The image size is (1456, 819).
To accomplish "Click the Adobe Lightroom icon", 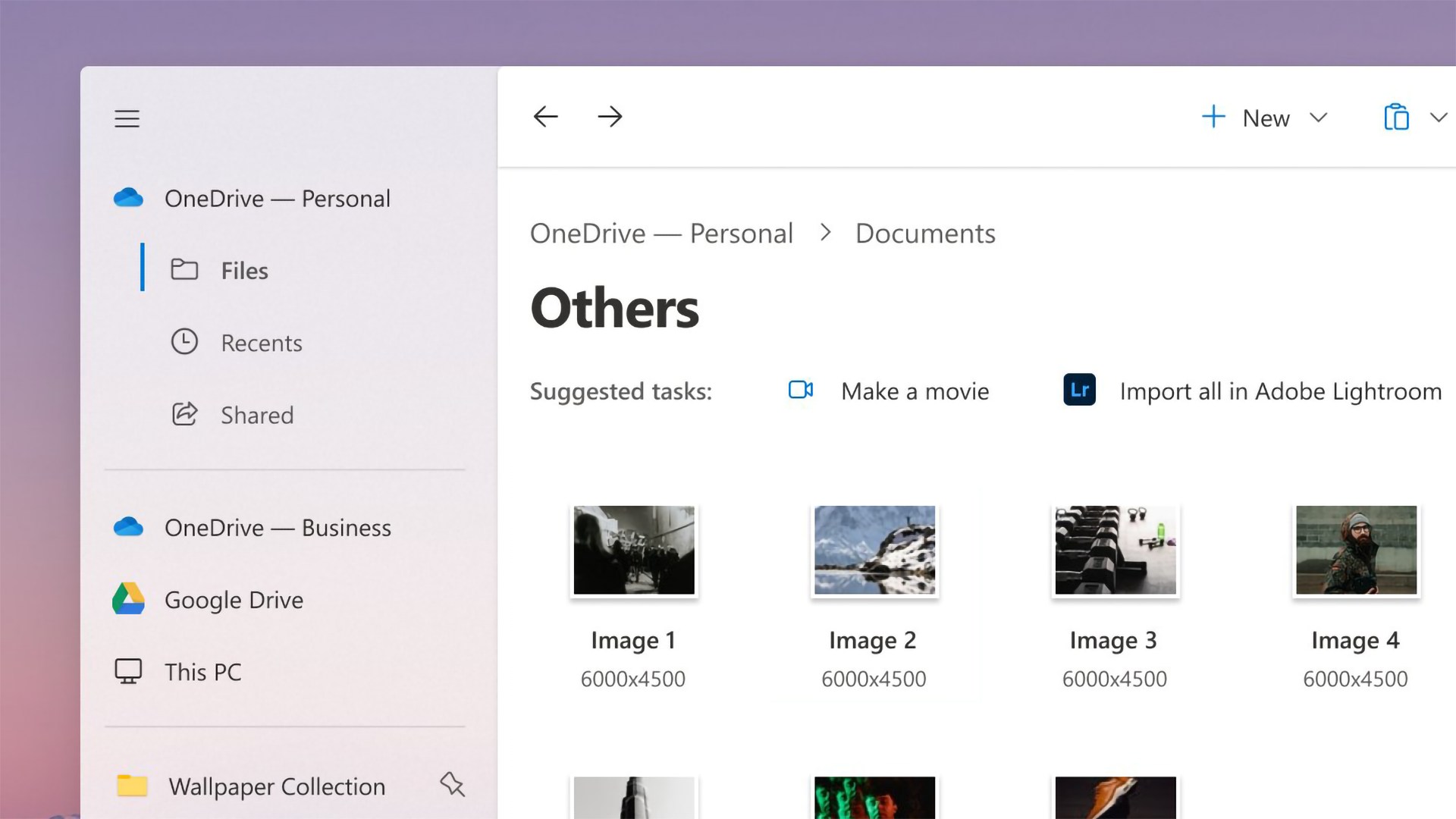I will click(x=1077, y=390).
